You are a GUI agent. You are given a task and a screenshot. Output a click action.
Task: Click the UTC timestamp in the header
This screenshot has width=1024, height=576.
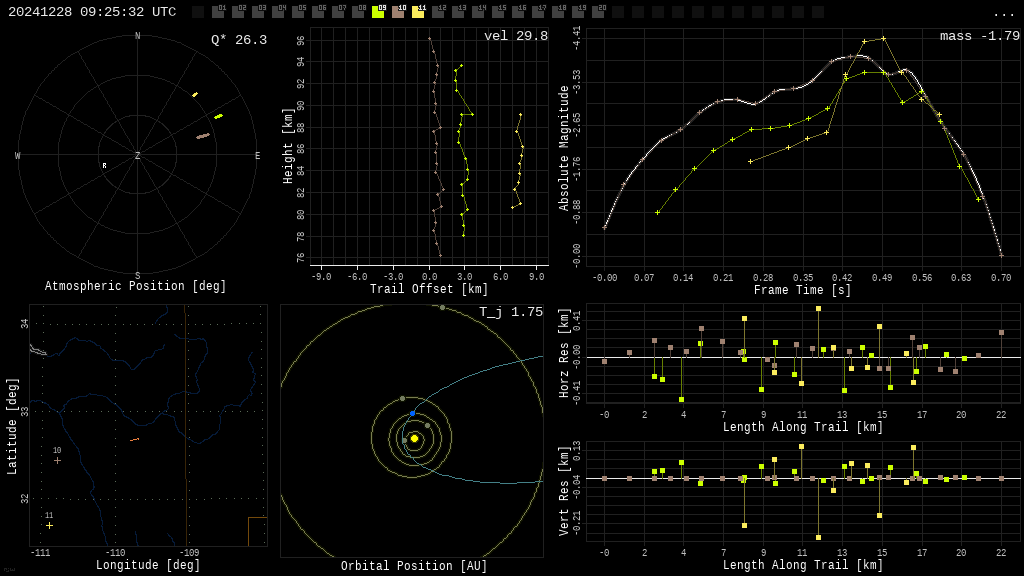point(92,12)
